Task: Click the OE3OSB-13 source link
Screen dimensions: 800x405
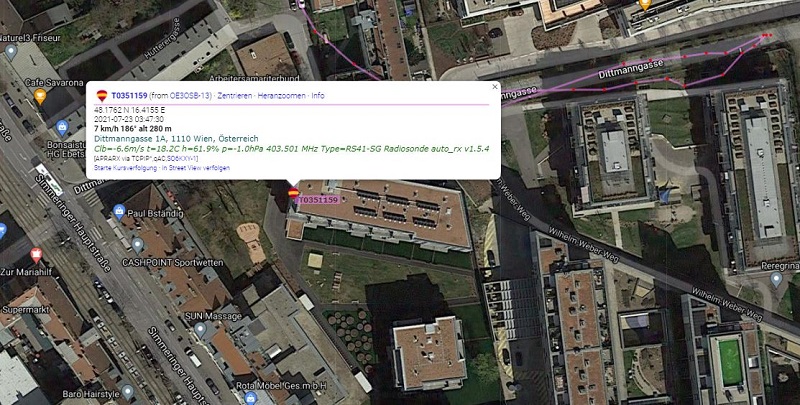Action: pos(190,95)
